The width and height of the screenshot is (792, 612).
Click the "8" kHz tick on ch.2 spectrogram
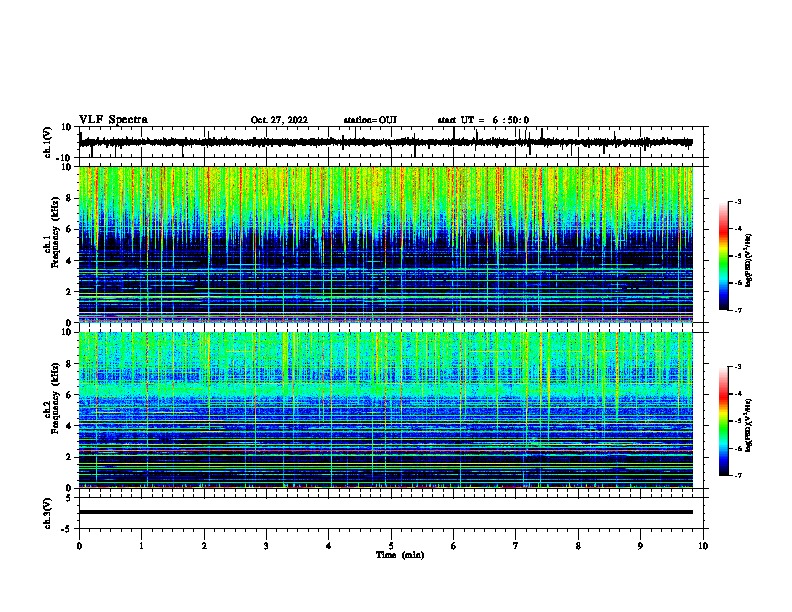[69, 364]
